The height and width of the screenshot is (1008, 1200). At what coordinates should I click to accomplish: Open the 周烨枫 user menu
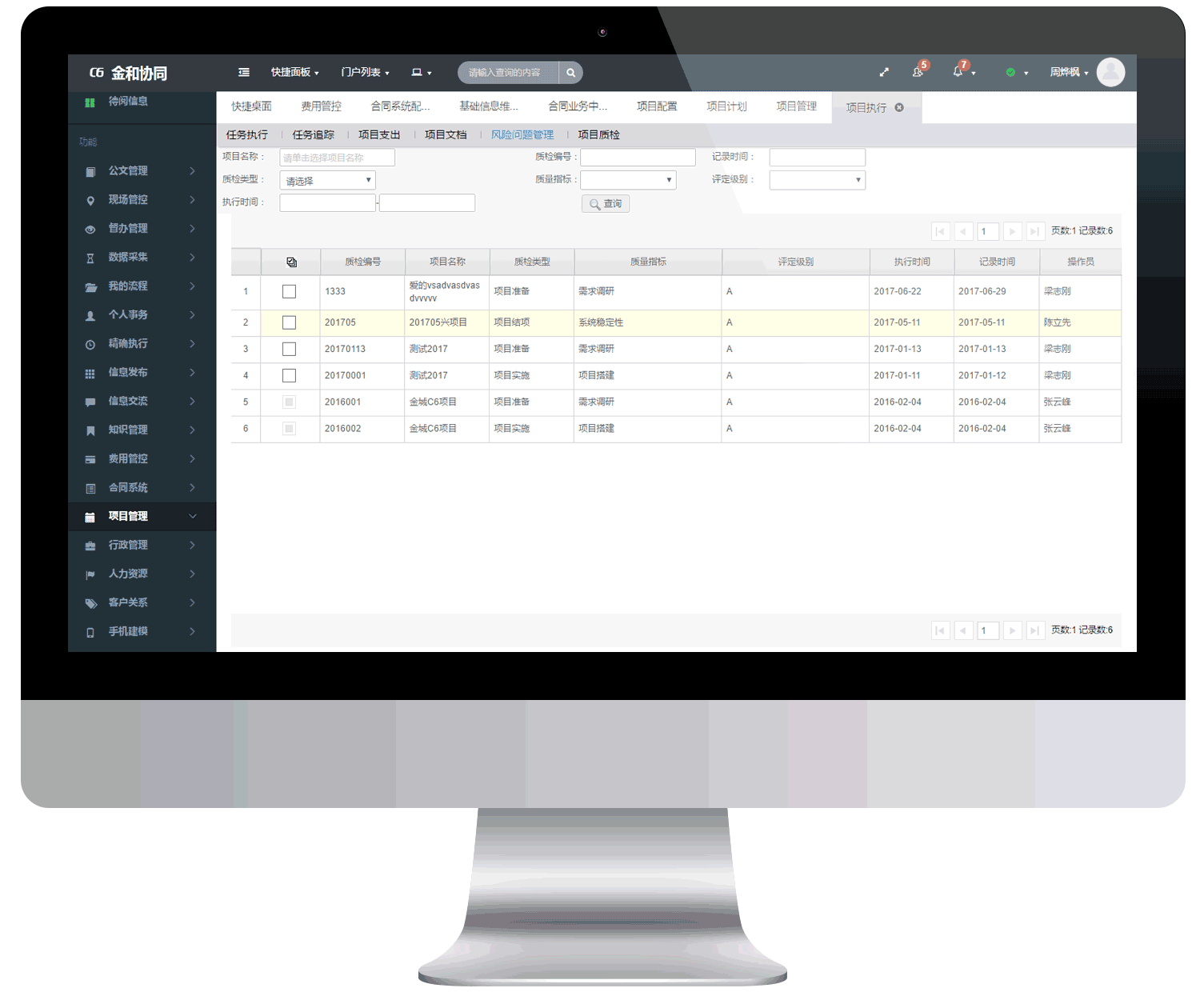[1069, 72]
